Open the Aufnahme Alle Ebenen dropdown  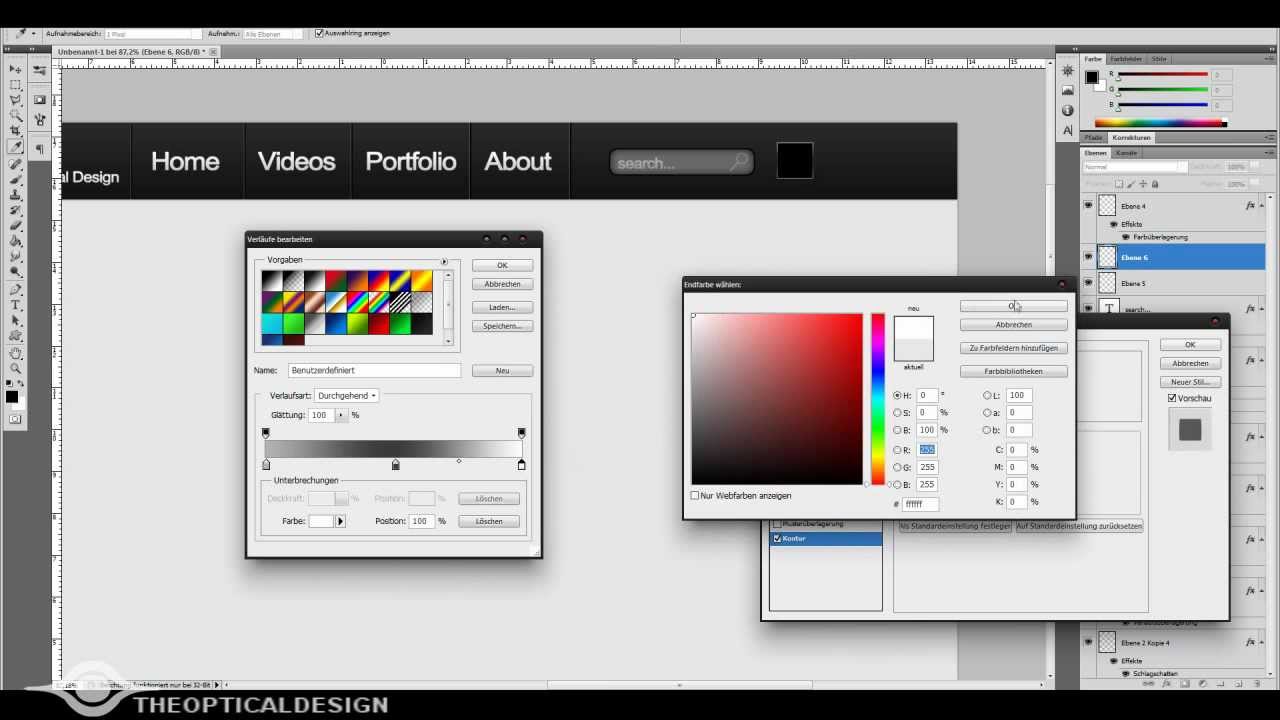(x=271, y=34)
